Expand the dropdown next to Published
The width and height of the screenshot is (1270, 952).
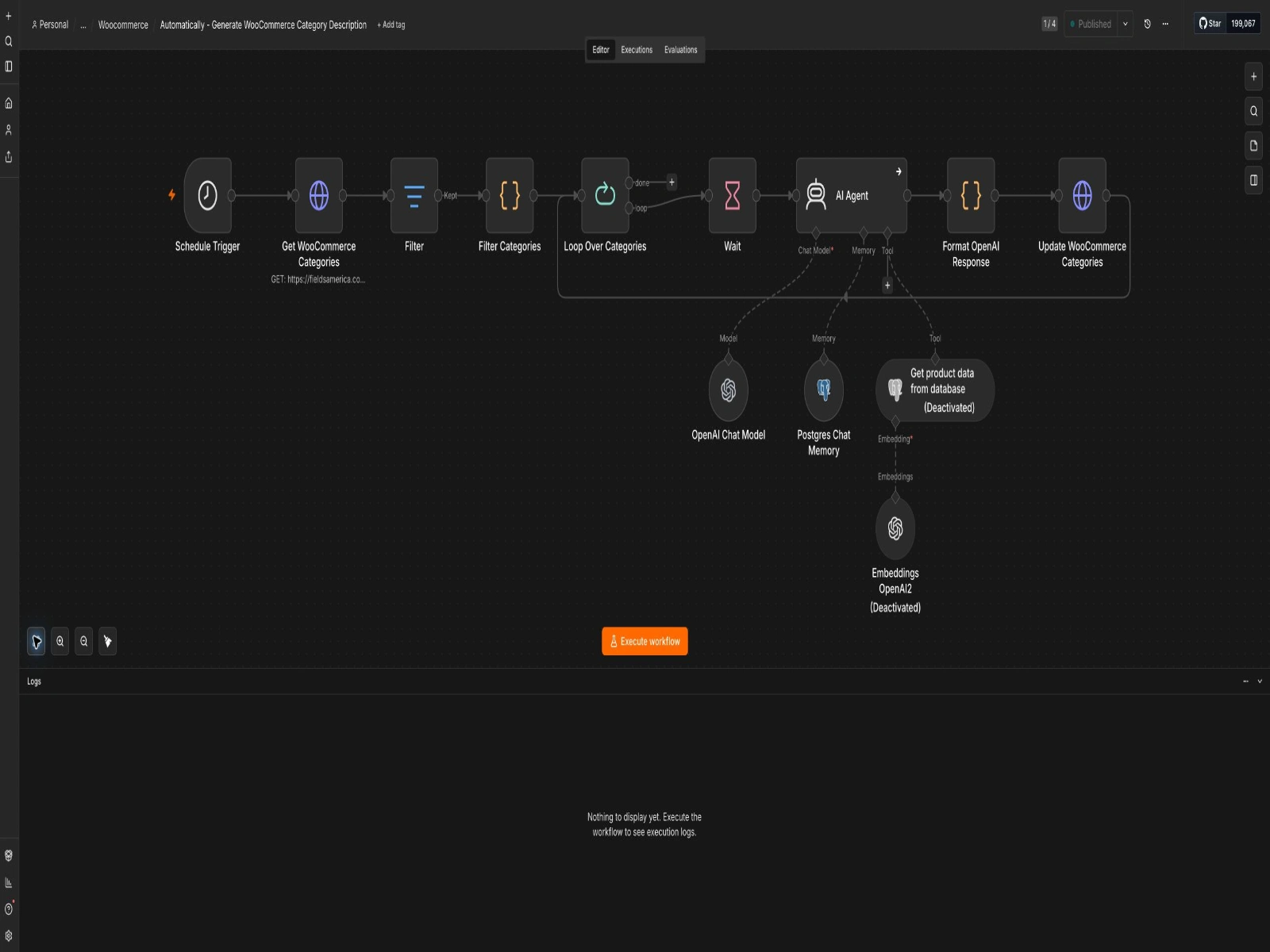1125,24
